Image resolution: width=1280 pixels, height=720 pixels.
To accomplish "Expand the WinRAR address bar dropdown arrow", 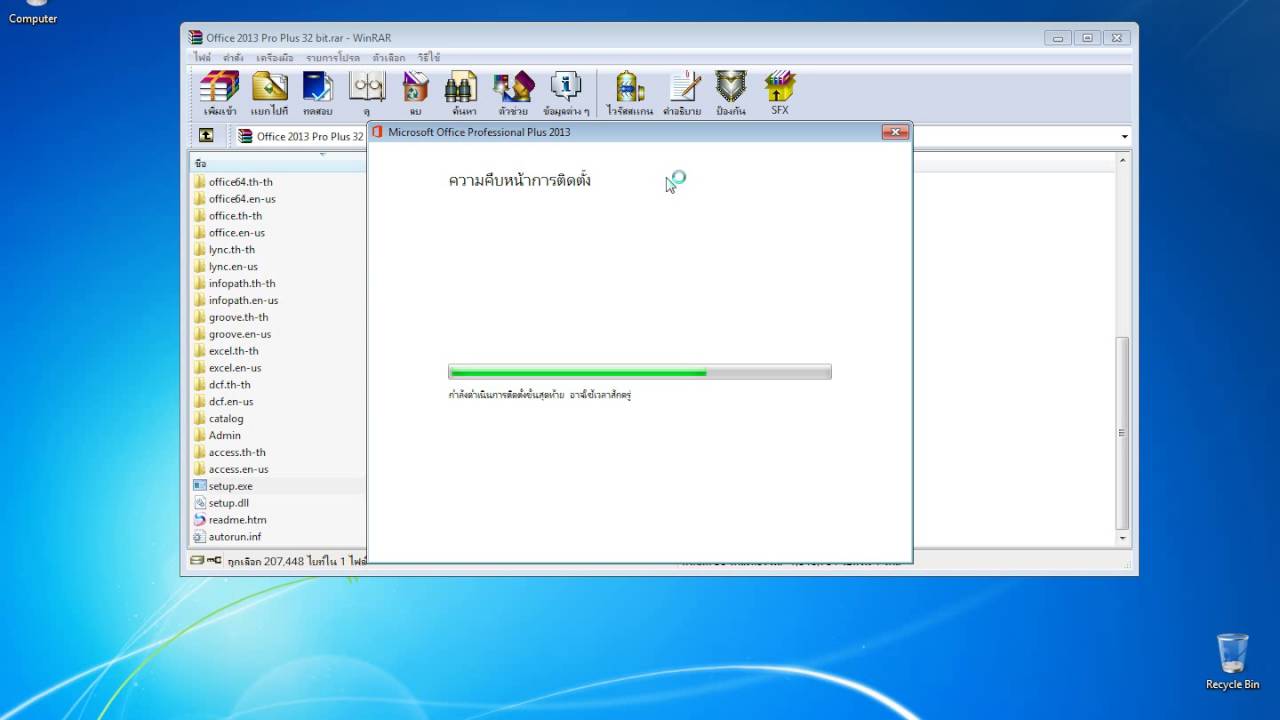I will [1125, 137].
